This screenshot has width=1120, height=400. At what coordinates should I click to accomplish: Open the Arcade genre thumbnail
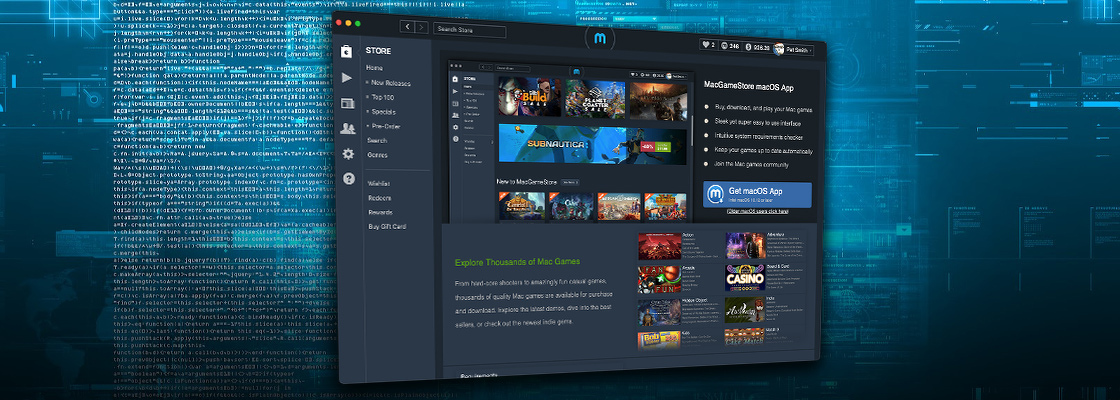click(x=659, y=279)
